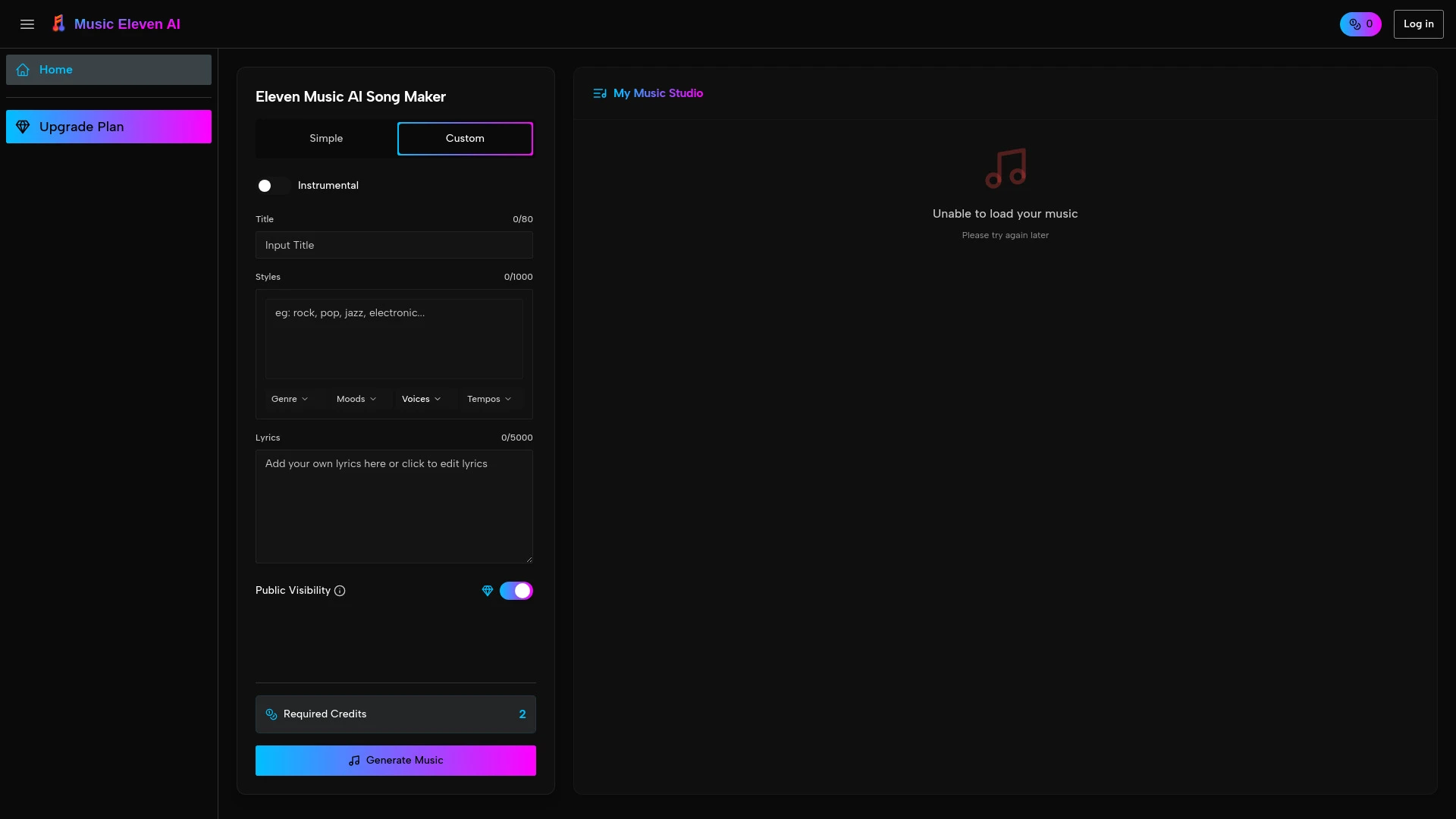Expand the Moods dropdown
Image resolution: width=1456 pixels, height=819 pixels.
coord(356,398)
